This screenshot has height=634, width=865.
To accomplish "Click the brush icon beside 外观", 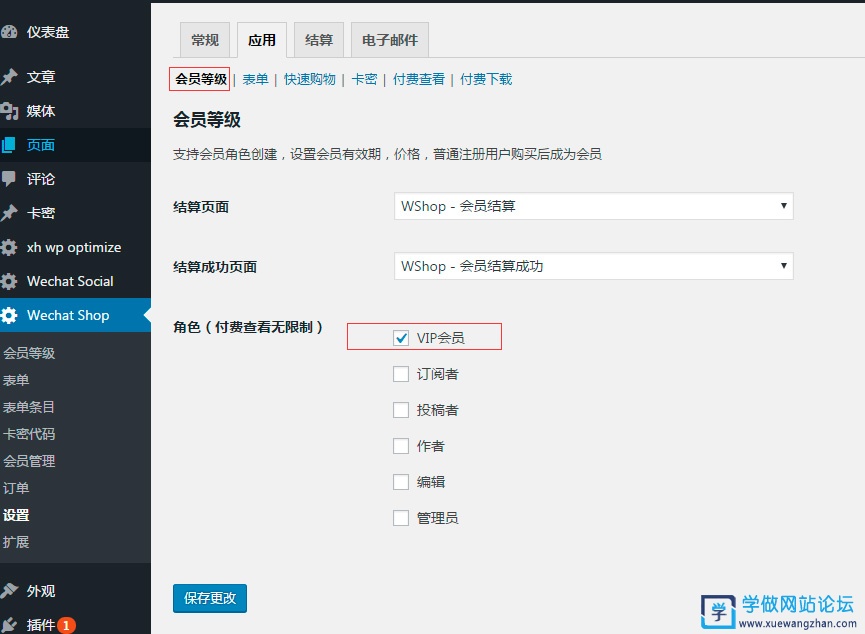I will click(x=9, y=590).
